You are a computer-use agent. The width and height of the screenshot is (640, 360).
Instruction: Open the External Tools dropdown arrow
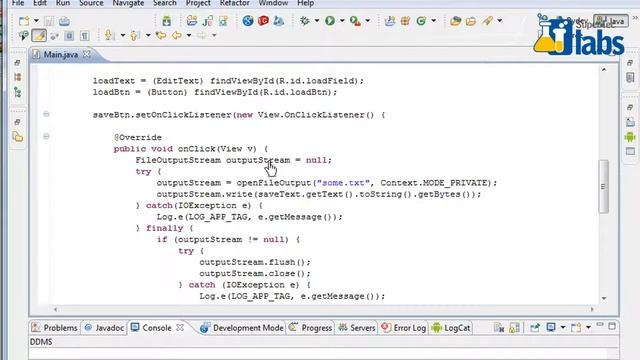[367, 20]
